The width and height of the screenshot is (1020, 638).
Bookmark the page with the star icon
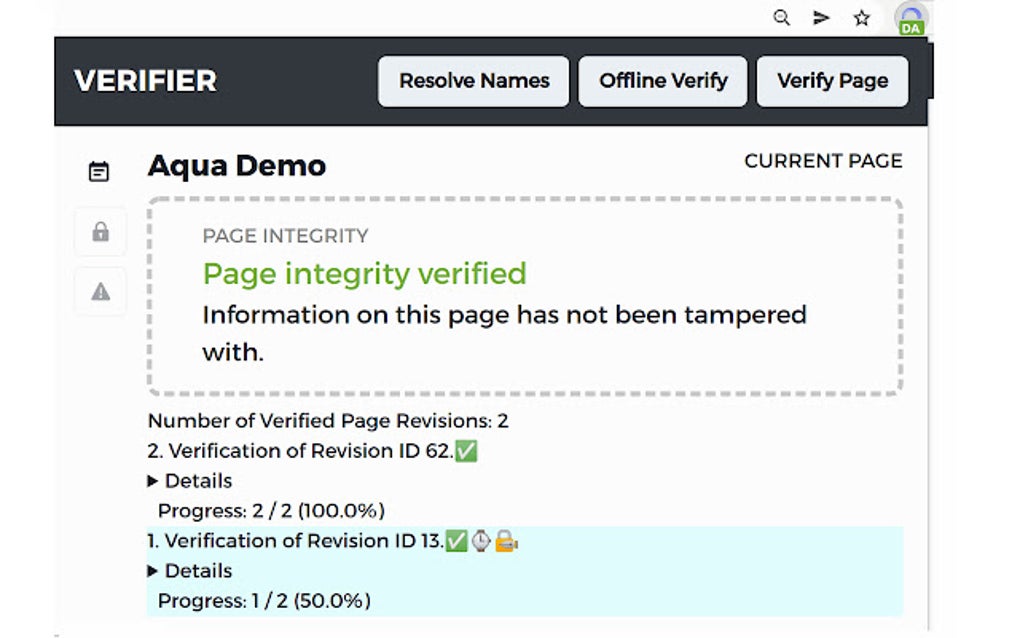[x=861, y=18]
